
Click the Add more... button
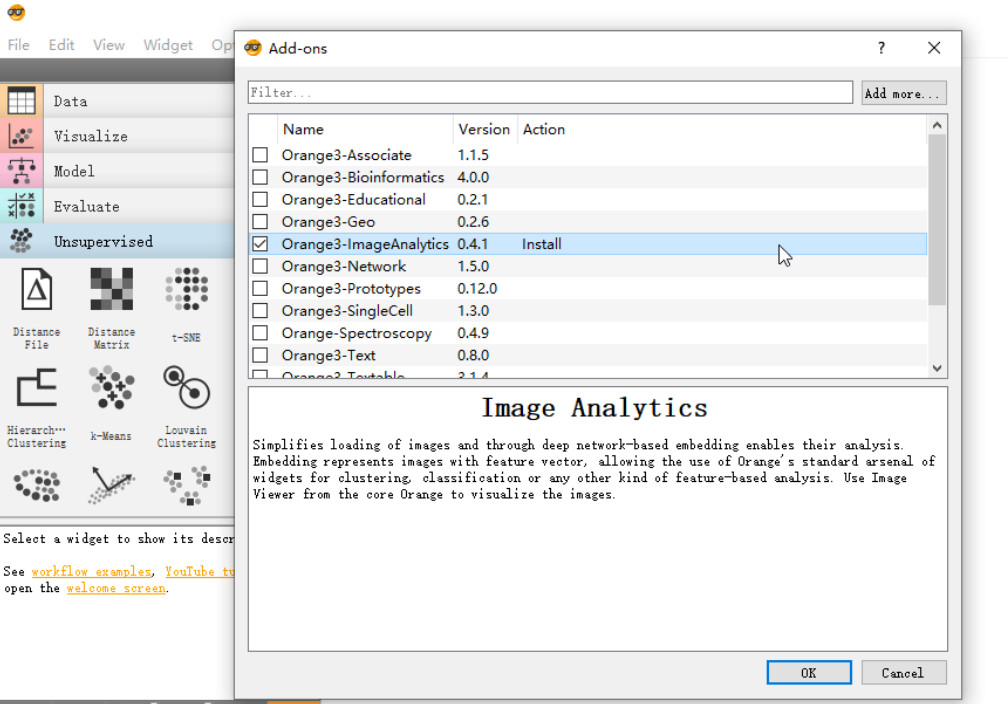tap(903, 93)
